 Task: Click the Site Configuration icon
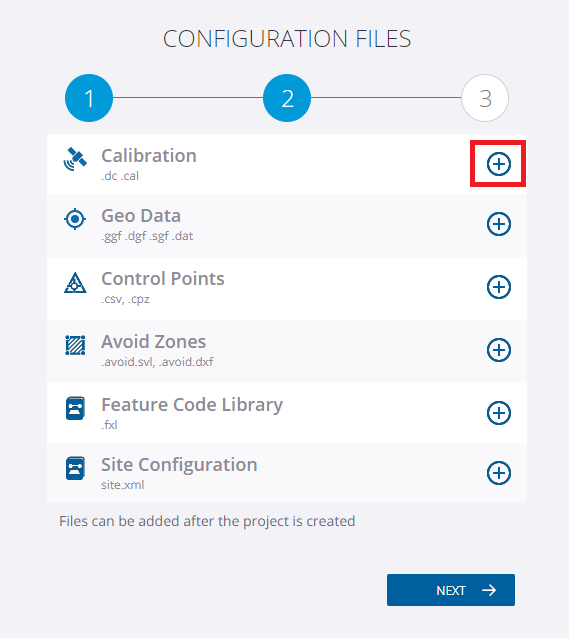pyautogui.click(x=75, y=468)
